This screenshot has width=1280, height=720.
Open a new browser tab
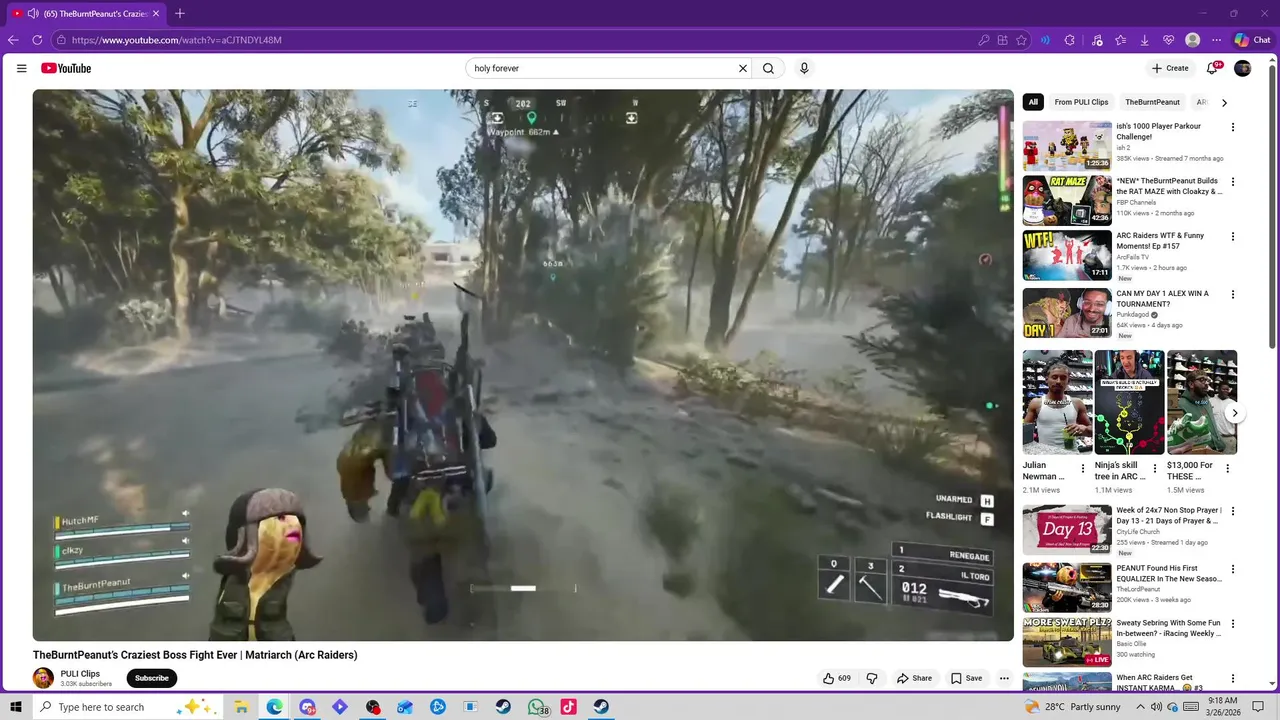[180, 13]
